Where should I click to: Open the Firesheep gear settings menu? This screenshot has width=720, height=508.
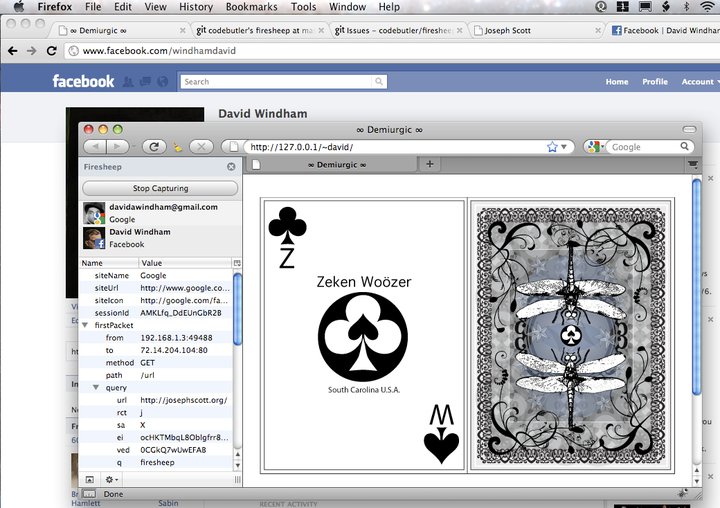pyautogui.click(x=112, y=480)
